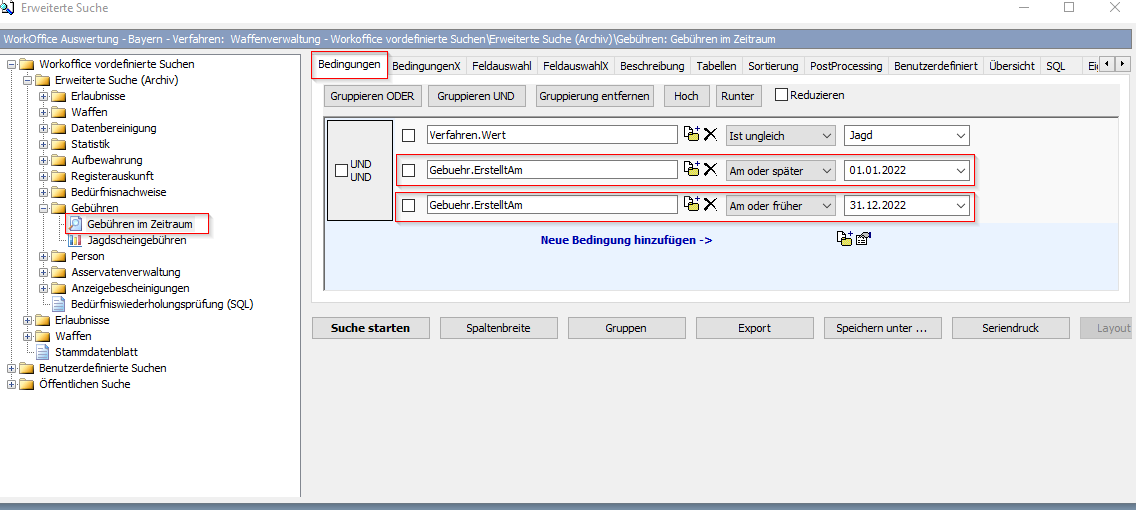Image resolution: width=1136 pixels, height=510 pixels.
Task: Switch to the Feldauswahl tab
Action: 502,66
